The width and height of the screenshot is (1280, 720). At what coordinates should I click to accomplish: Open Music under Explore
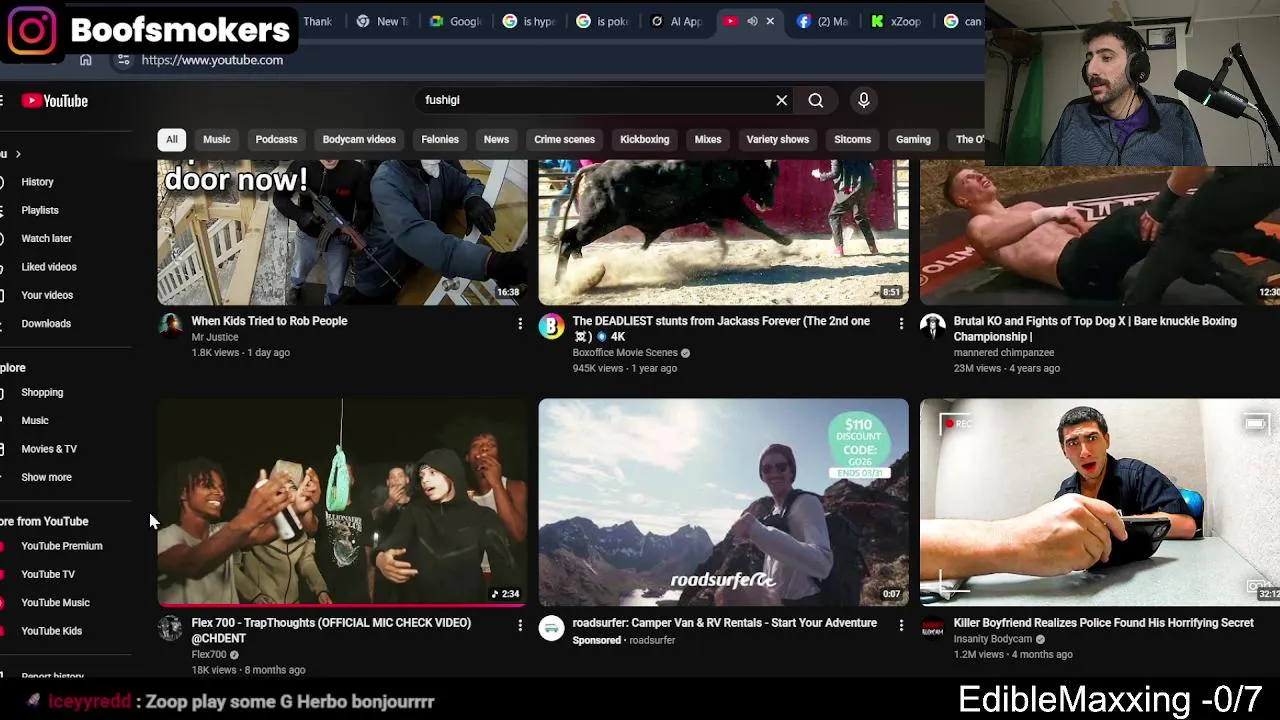click(x=35, y=421)
